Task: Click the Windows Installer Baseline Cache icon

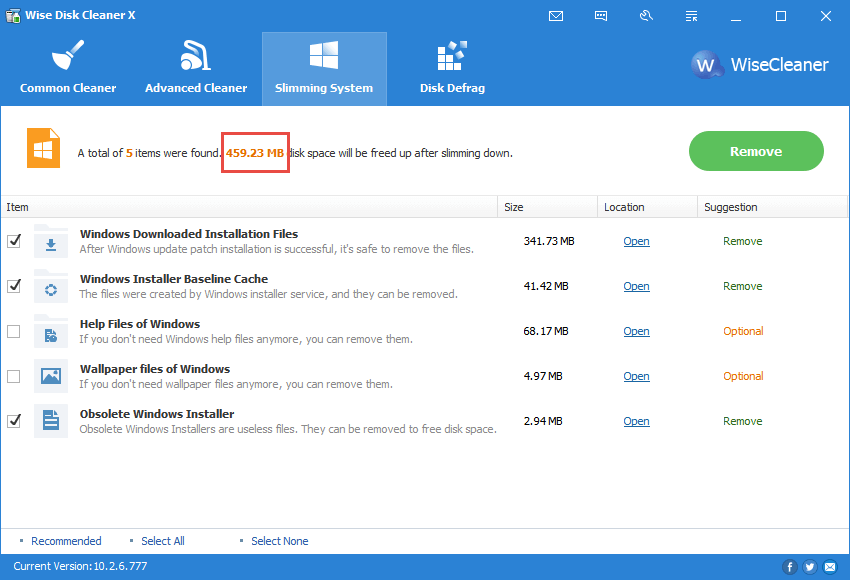Action: click(x=51, y=286)
